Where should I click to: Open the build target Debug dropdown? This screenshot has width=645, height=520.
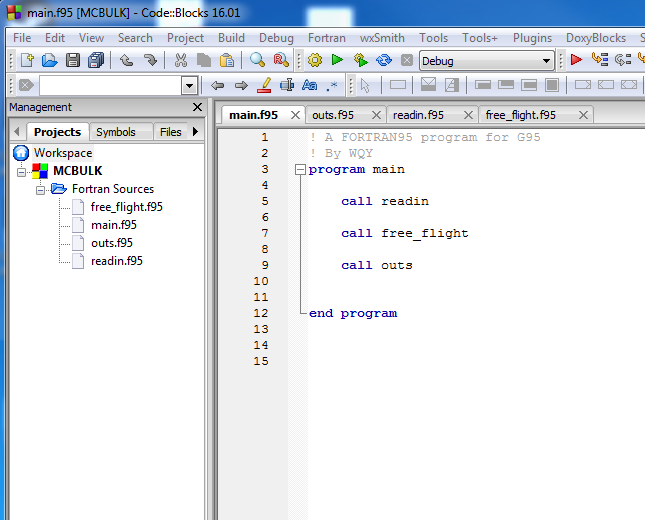(x=487, y=61)
